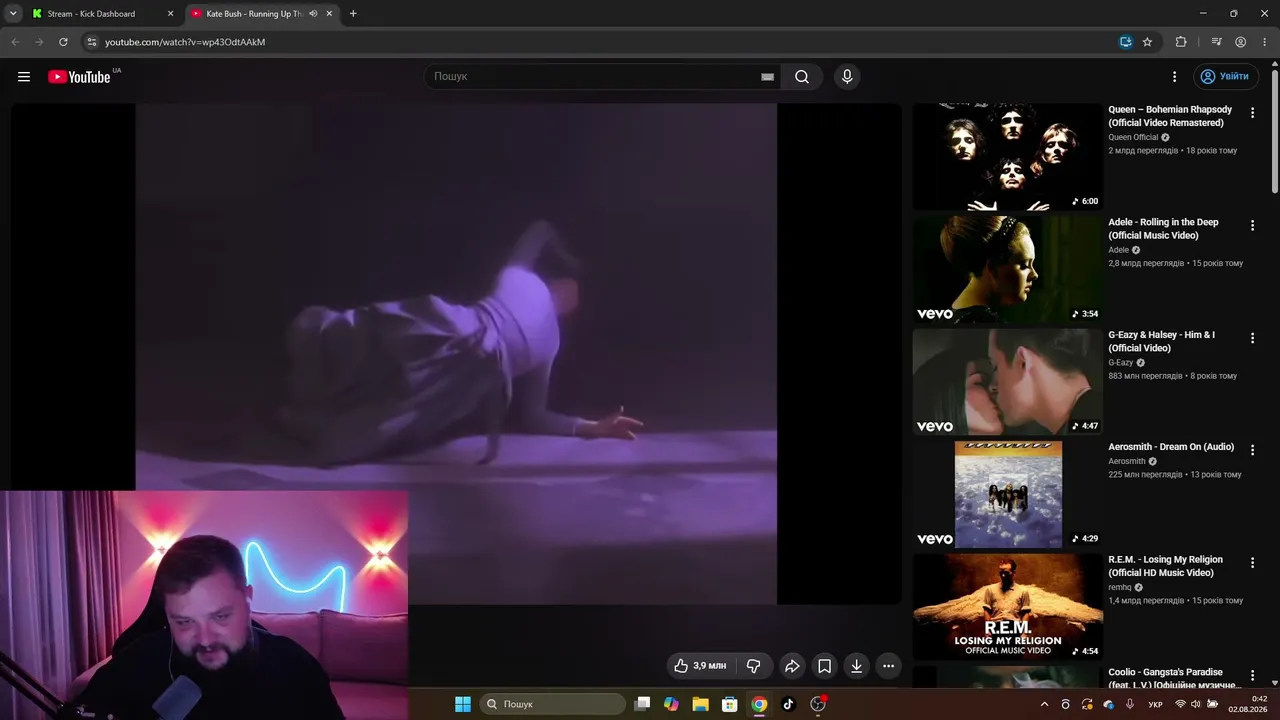Visit the Queen Official channel
Image resolution: width=1280 pixels, height=720 pixels.
click(1133, 137)
